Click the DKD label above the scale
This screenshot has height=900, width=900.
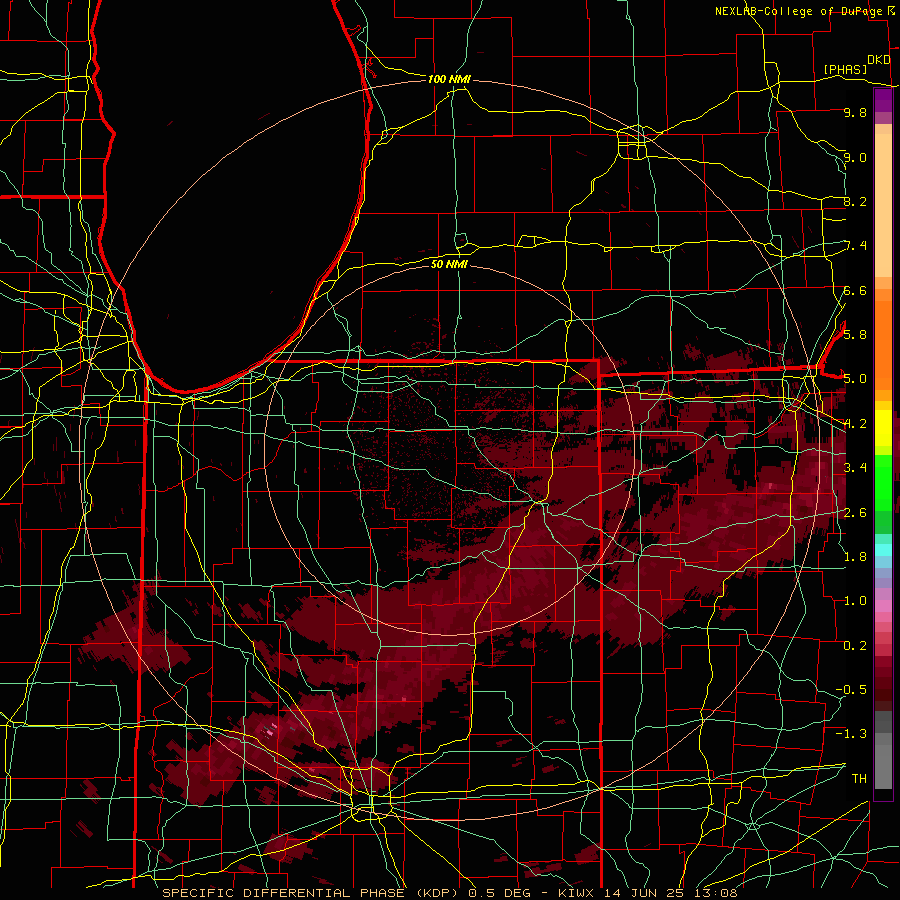[x=879, y=60]
